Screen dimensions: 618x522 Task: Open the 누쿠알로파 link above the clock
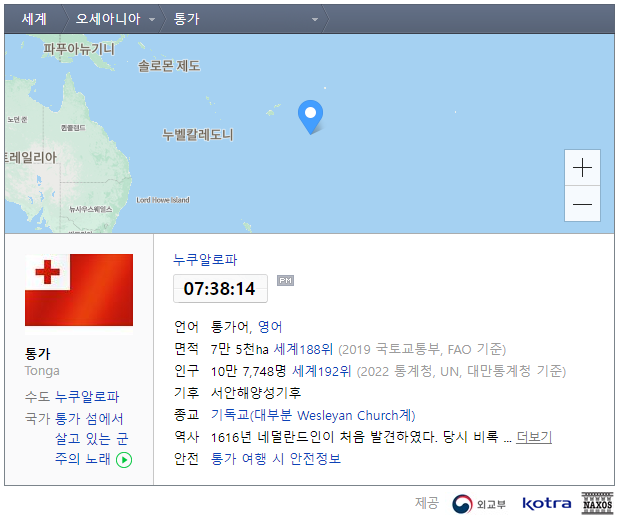205,259
